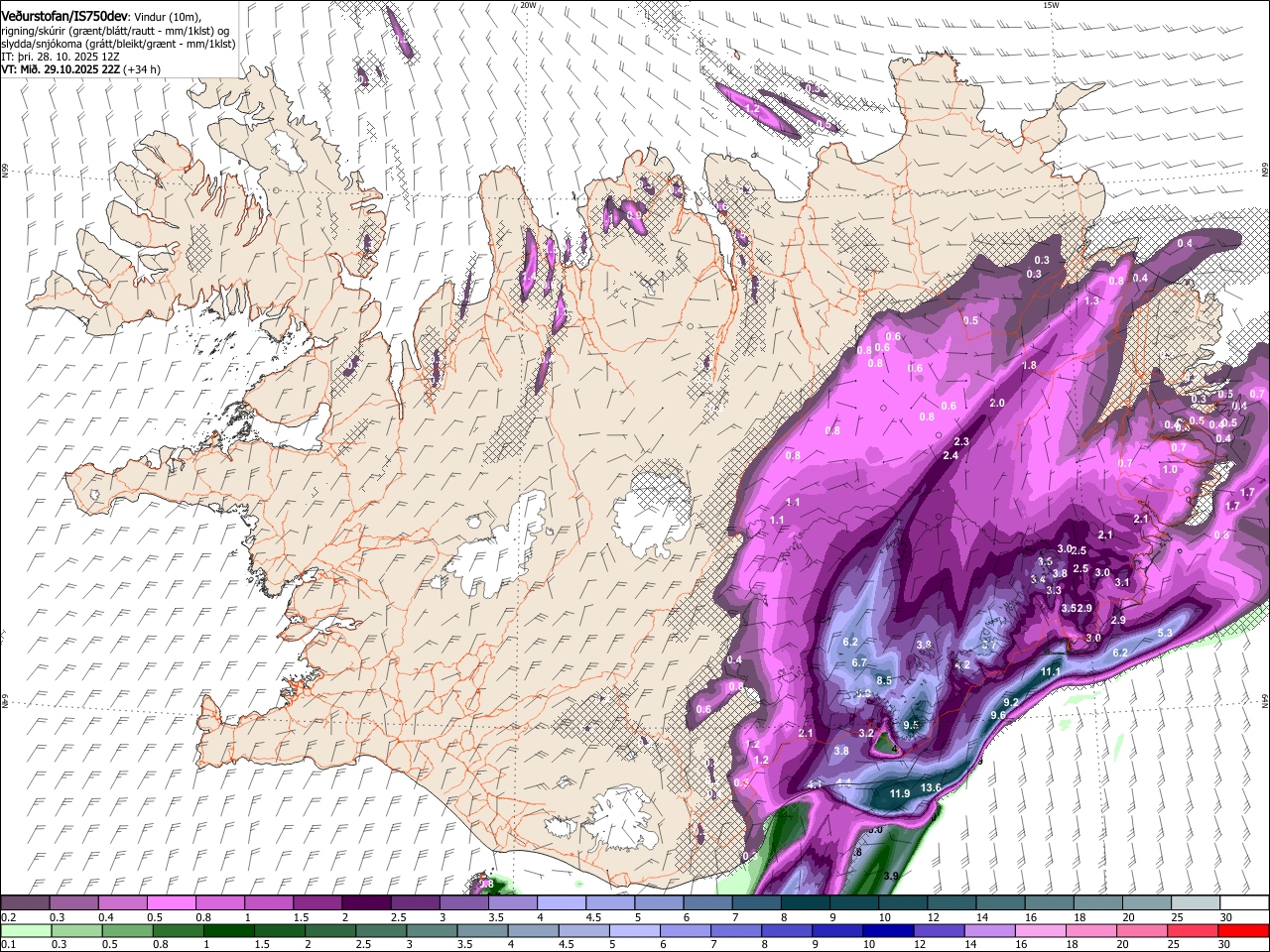Select the 8.5 map value
1270x952 pixels.
tap(885, 680)
